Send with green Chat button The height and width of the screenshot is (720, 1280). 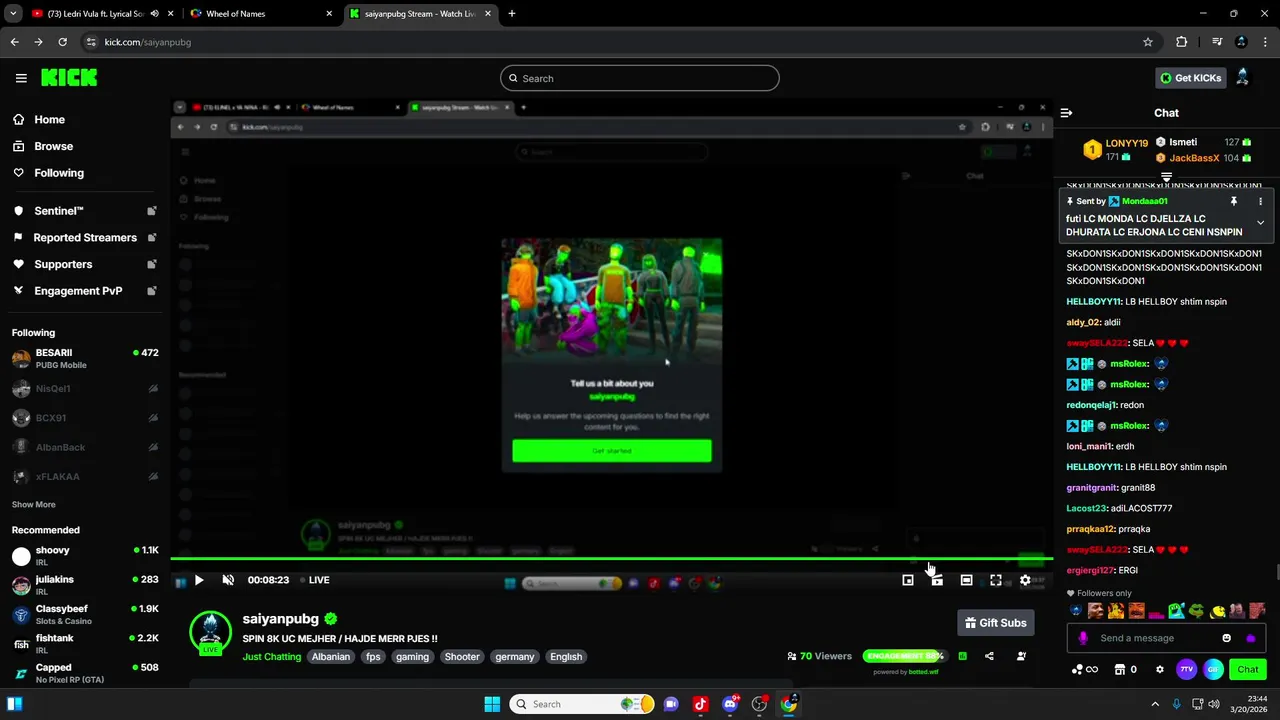click(x=1248, y=669)
